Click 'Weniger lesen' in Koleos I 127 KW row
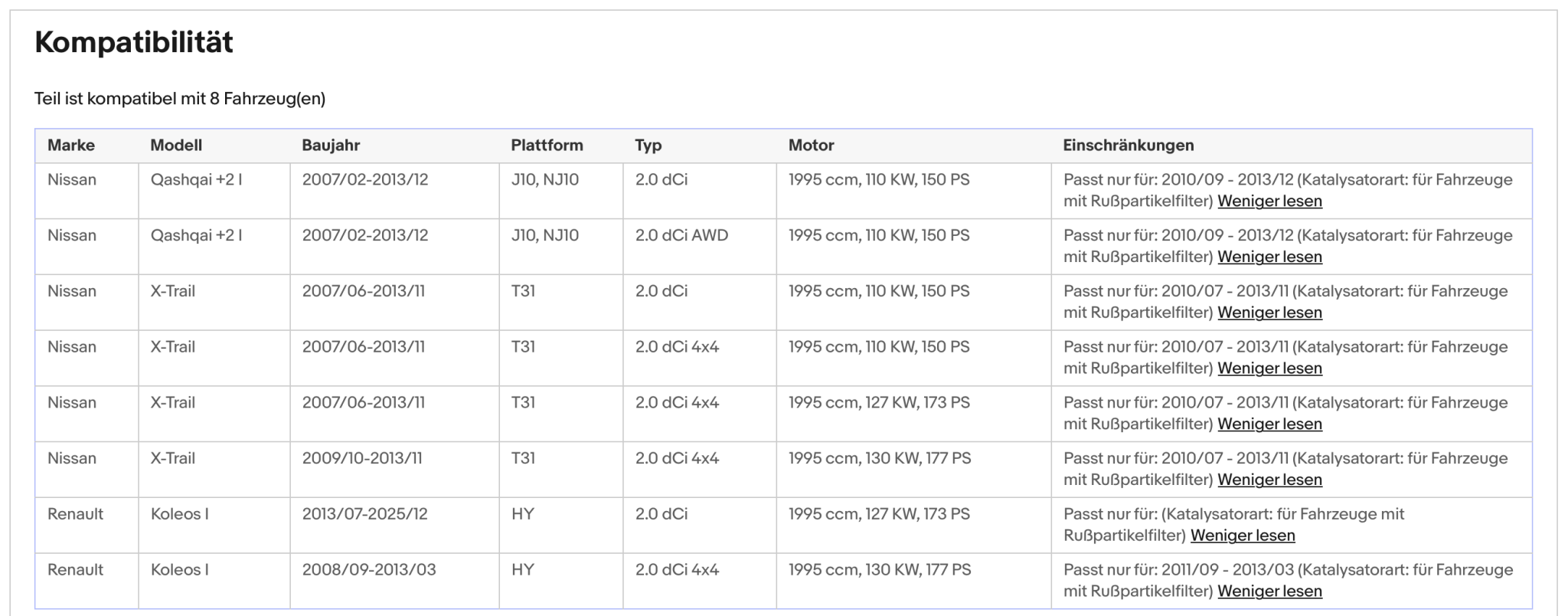Screen dimensions: 1568x616 click(x=1243, y=536)
